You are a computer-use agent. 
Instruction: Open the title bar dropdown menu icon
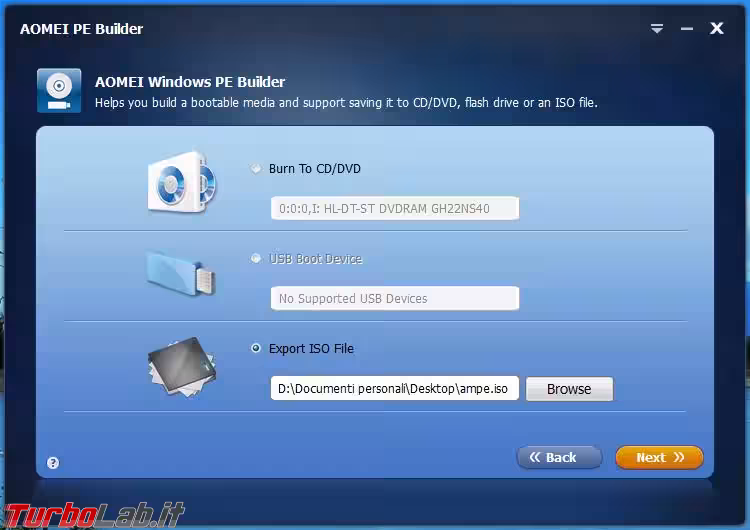point(657,29)
